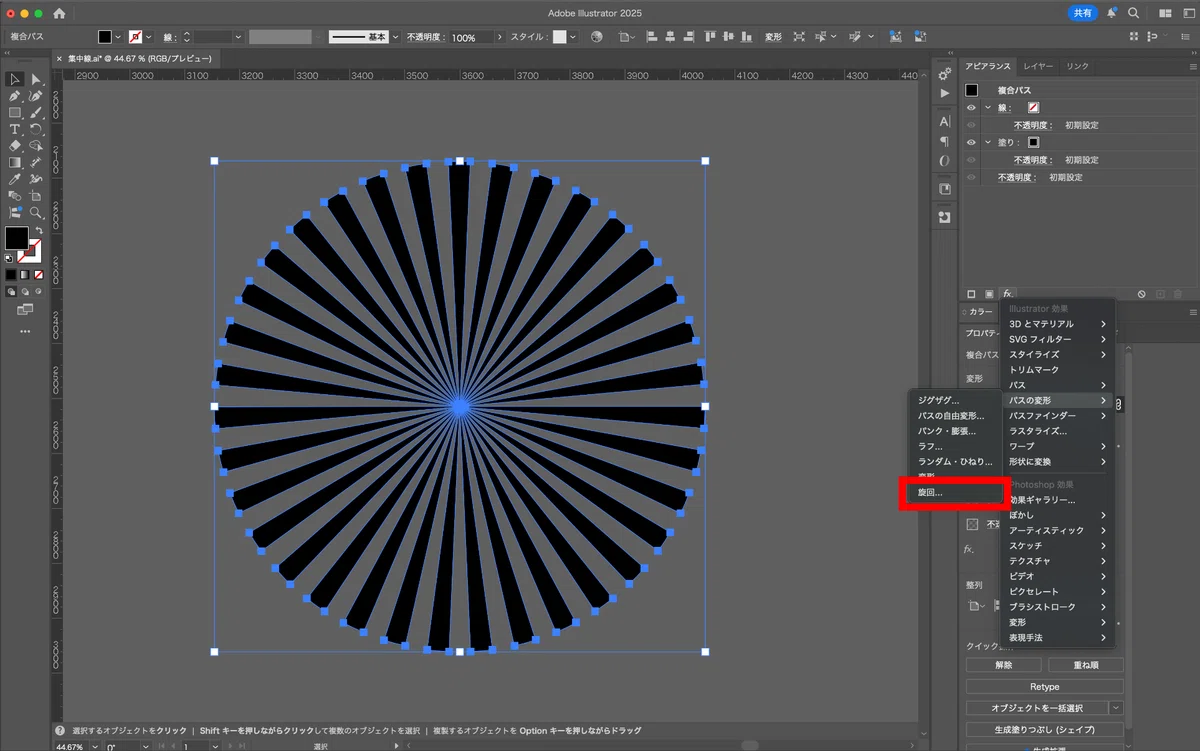Collapse the 線 row in Appearance panel
Viewport: 1200px width, 751px height.
tap(987, 108)
